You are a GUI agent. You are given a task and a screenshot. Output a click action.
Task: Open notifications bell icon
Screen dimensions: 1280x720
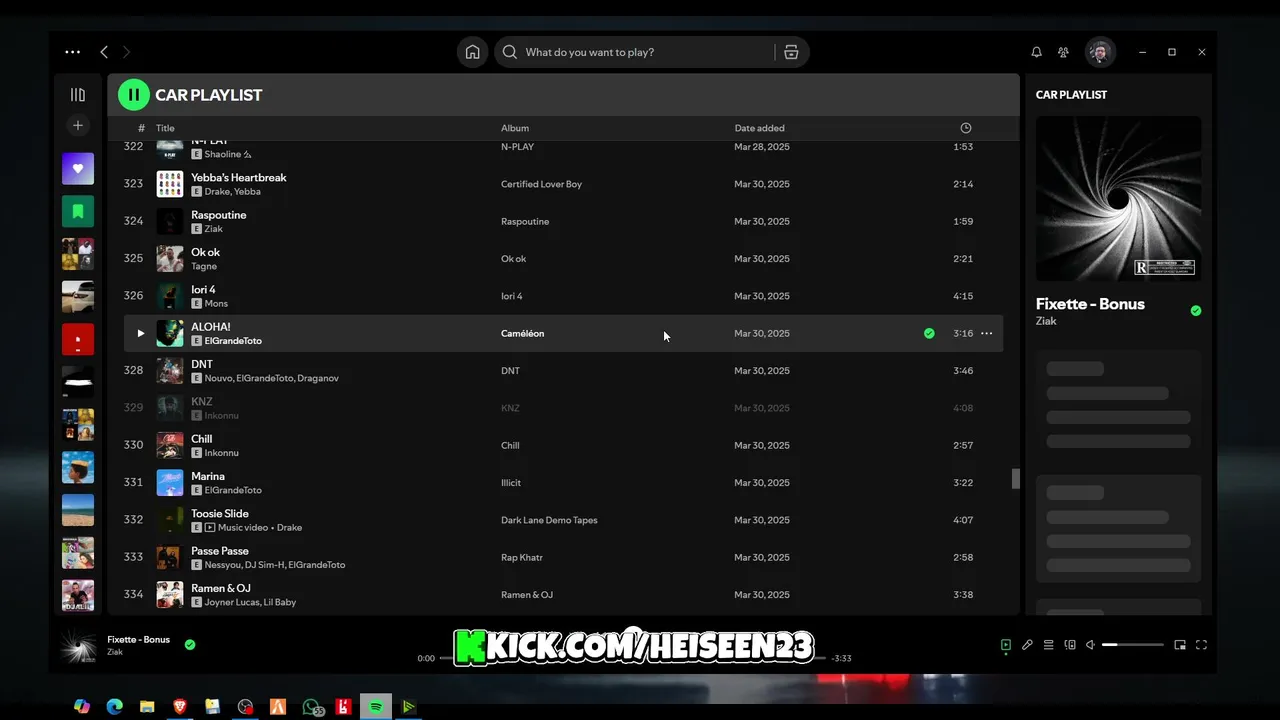(x=1036, y=52)
